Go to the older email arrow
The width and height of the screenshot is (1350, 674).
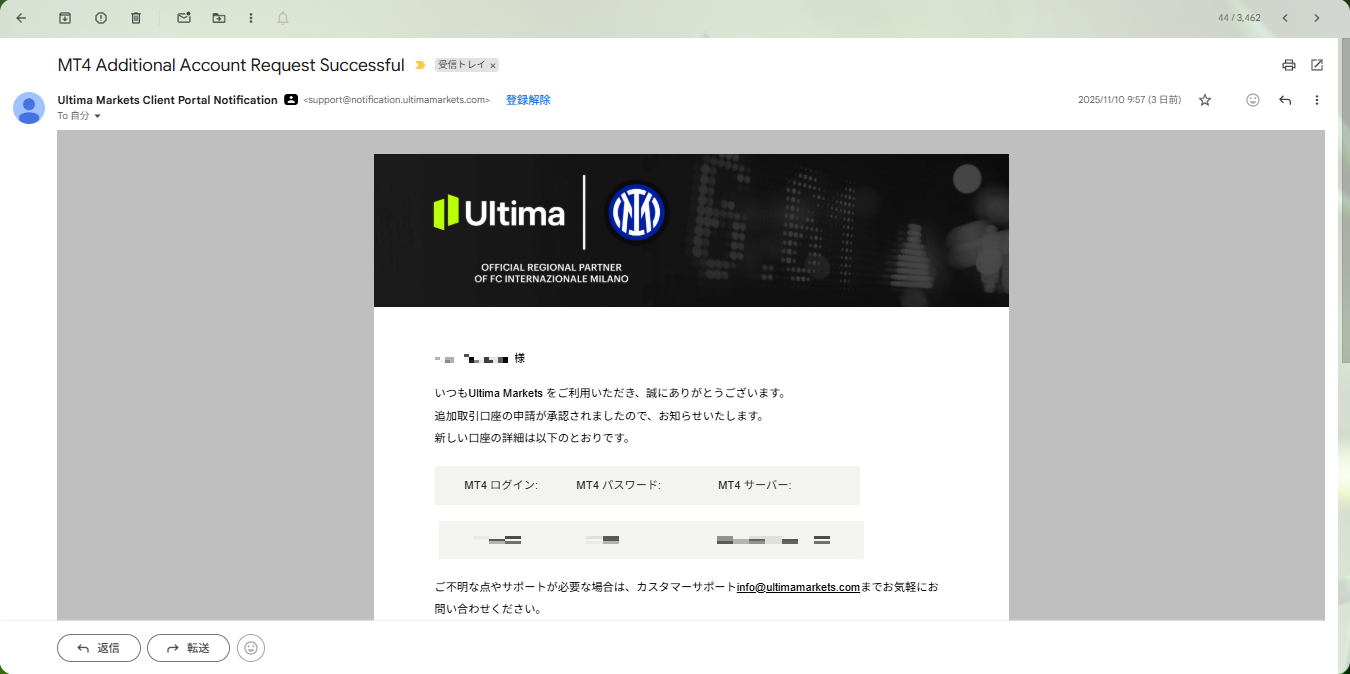coord(1317,18)
